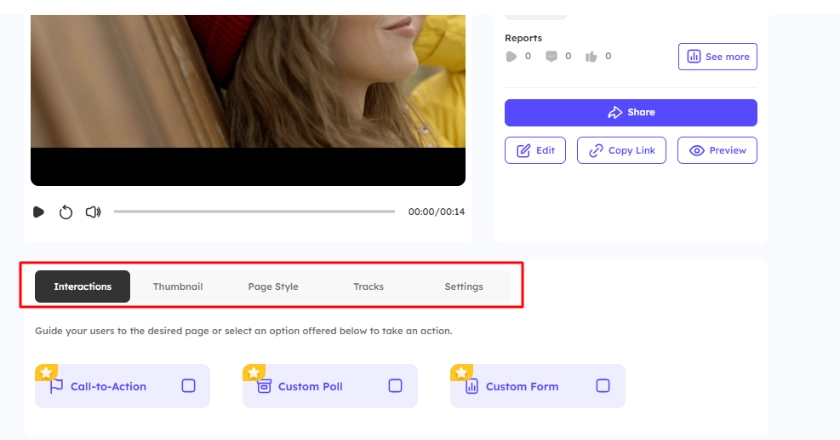This screenshot has height=440, width=840.
Task: Edit the video using the Edit button
Action: click(x=535, y=150)
